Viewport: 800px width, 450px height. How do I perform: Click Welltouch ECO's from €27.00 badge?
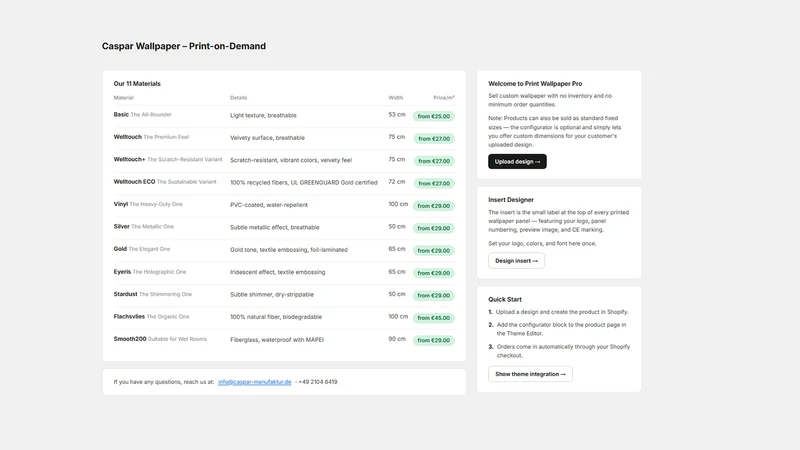click(x=434, y=183)
